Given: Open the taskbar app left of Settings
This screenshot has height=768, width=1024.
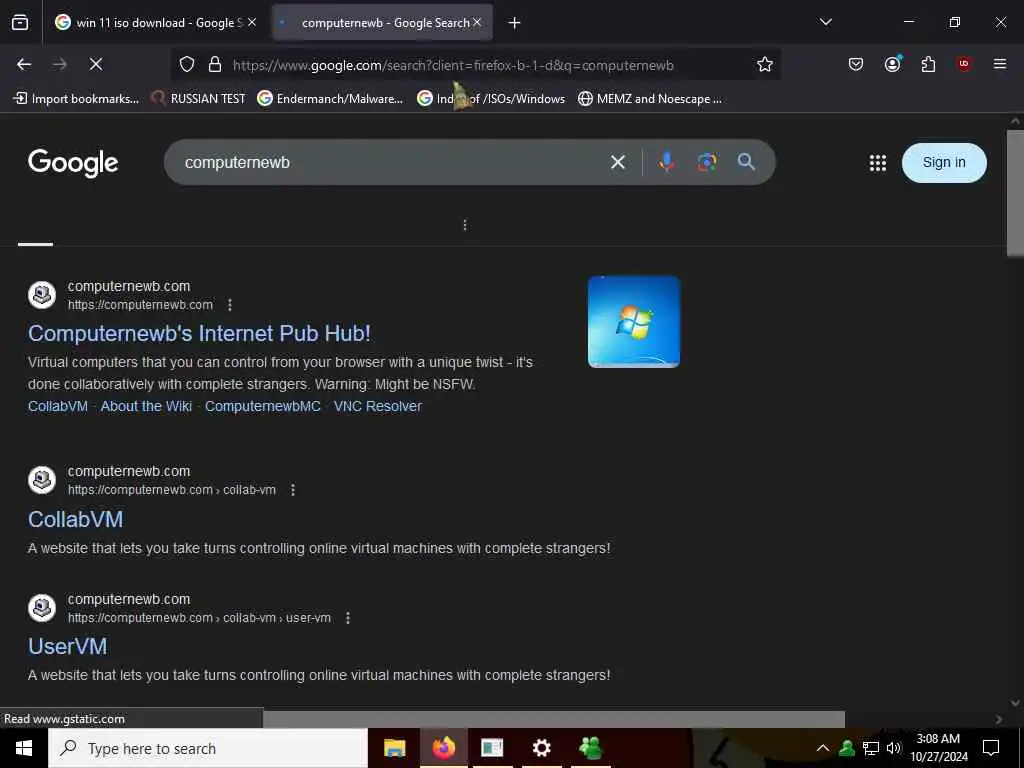Looking at the screenshot, I should pyautogui.click(x=492, y=748).
